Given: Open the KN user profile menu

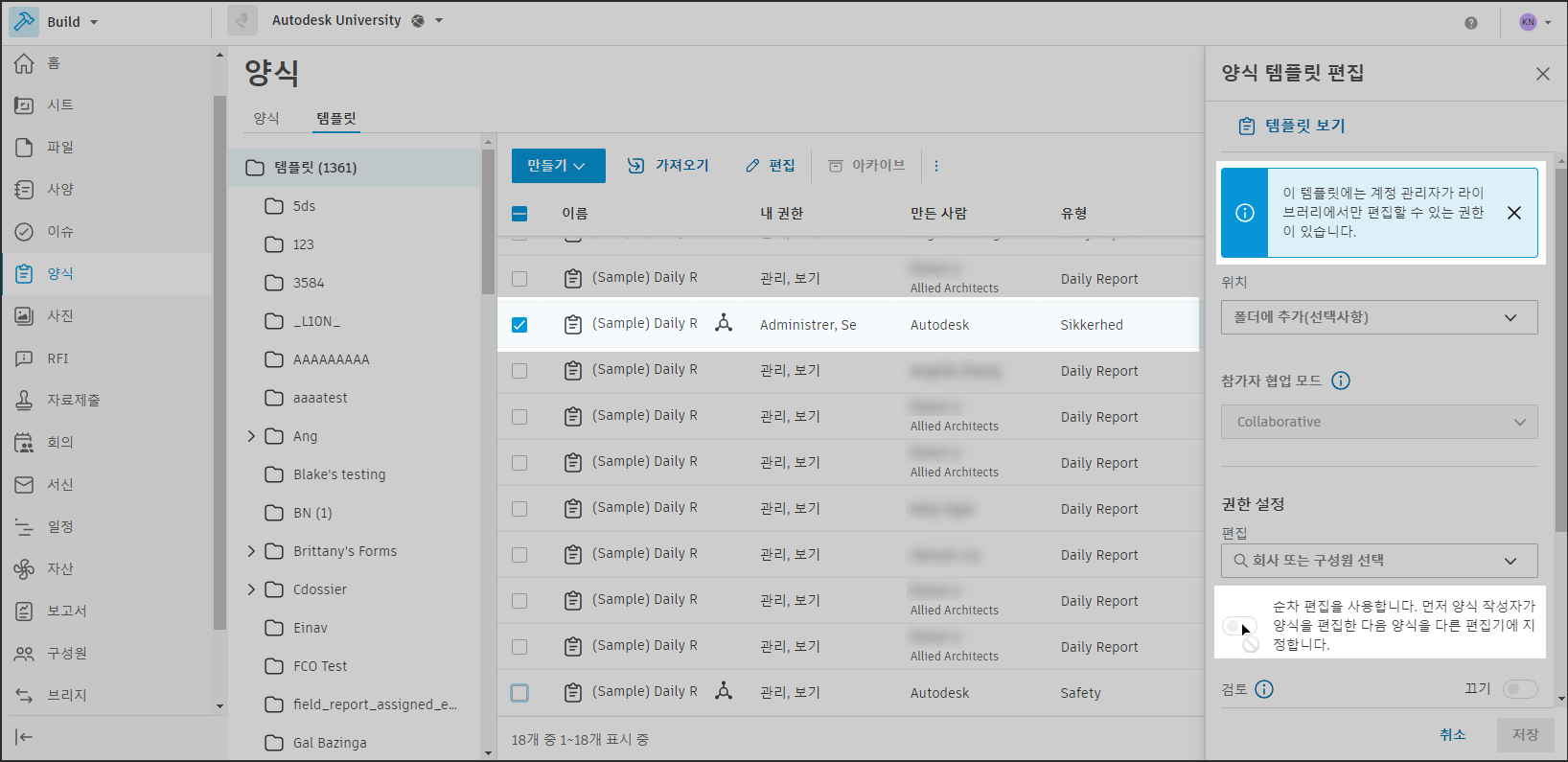Looking at the screenshot, I should coord(1534,22).
